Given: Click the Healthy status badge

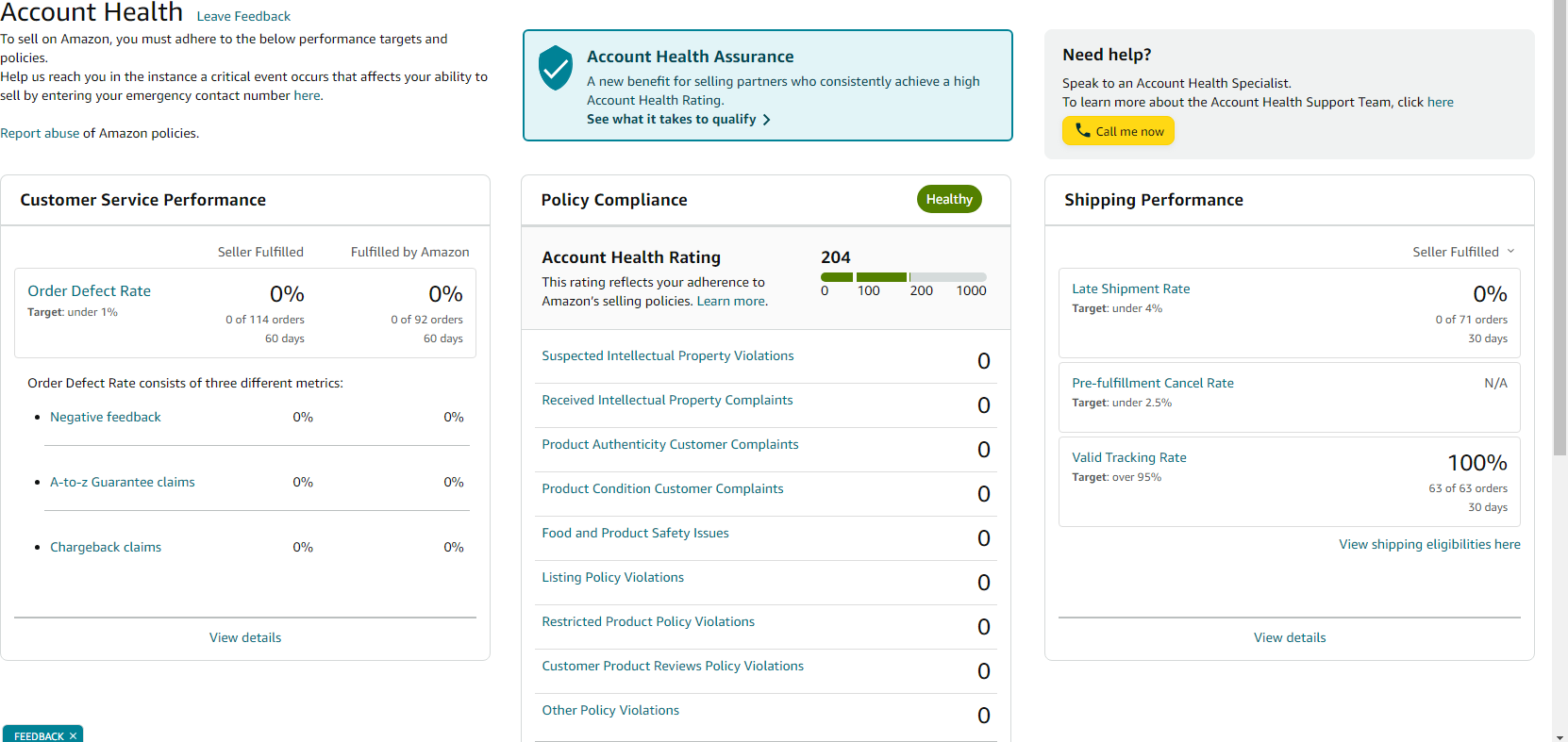Looking at the screenshot, I should tap(949, 199).
